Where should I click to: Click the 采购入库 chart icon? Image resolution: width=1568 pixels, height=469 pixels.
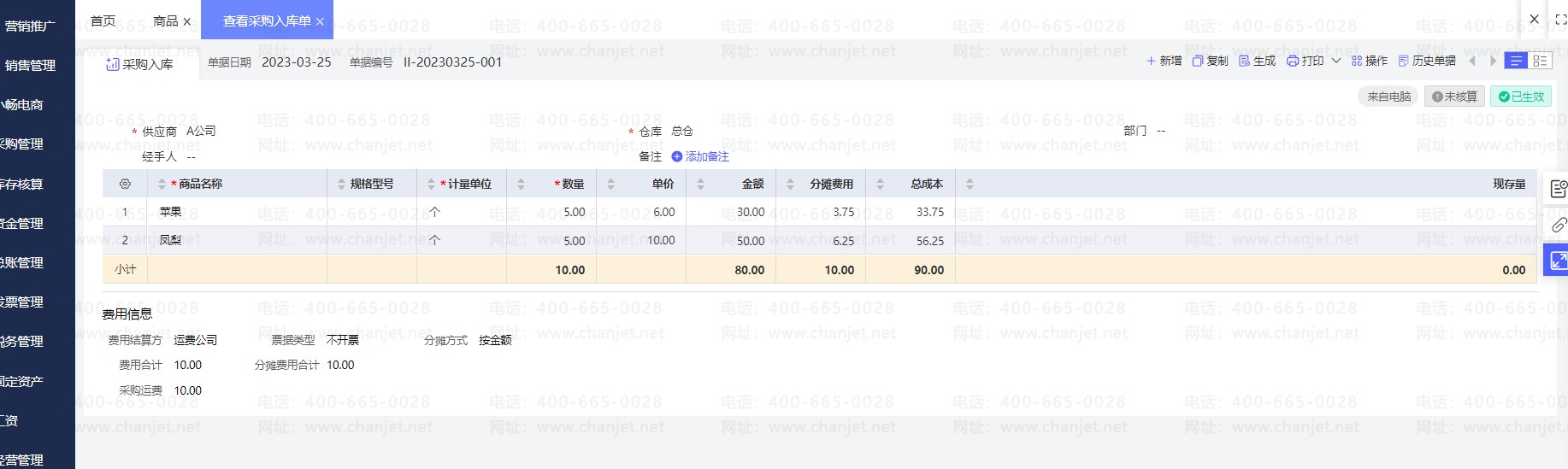coord(112,64)
